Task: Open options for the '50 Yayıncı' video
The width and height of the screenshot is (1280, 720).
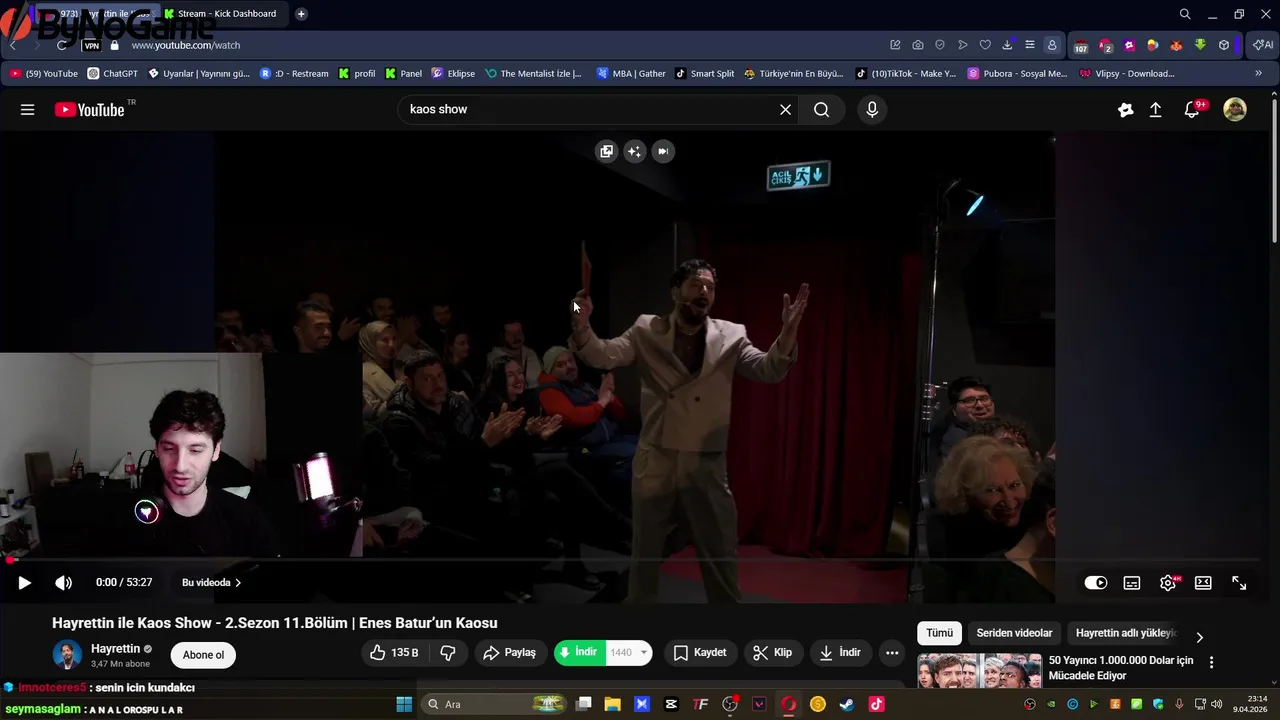Action: (x=1211, y=662)
